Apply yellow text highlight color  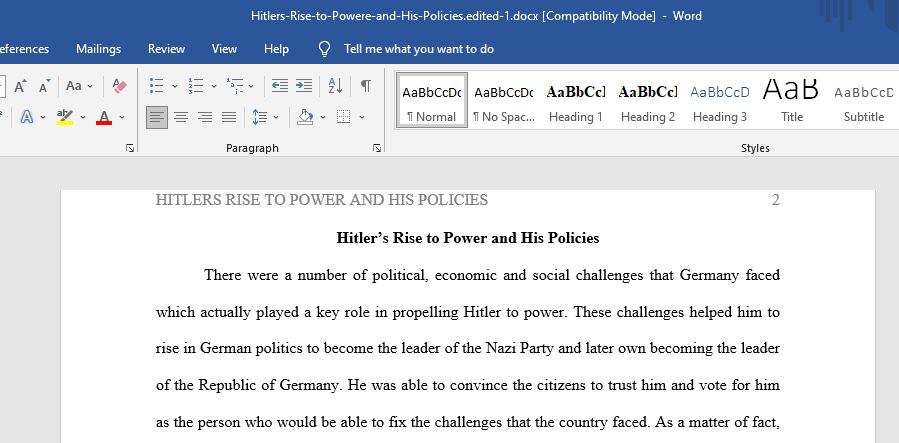click(x=65, y=117)
